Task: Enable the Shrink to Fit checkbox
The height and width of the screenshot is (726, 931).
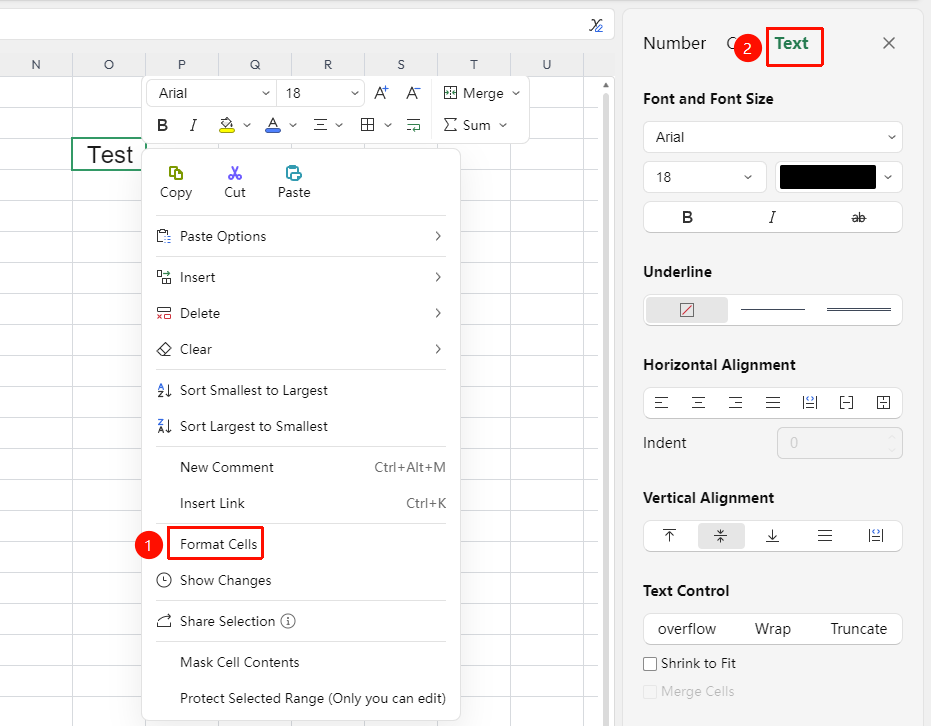Action: pyautogui.click(x=650, y=664)
